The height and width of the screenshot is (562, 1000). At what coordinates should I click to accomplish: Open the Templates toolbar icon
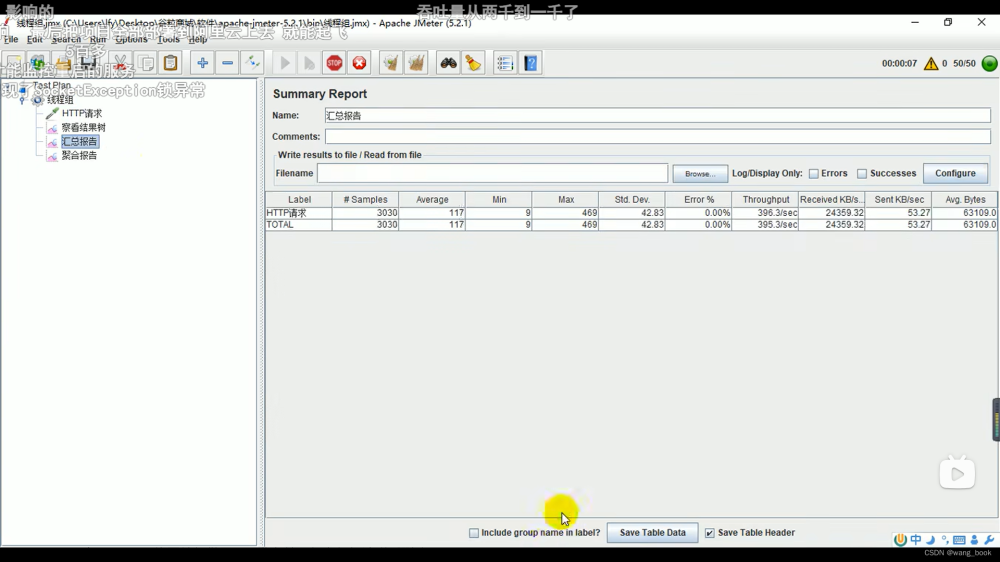pyautogui.click(x=38, y=63)
